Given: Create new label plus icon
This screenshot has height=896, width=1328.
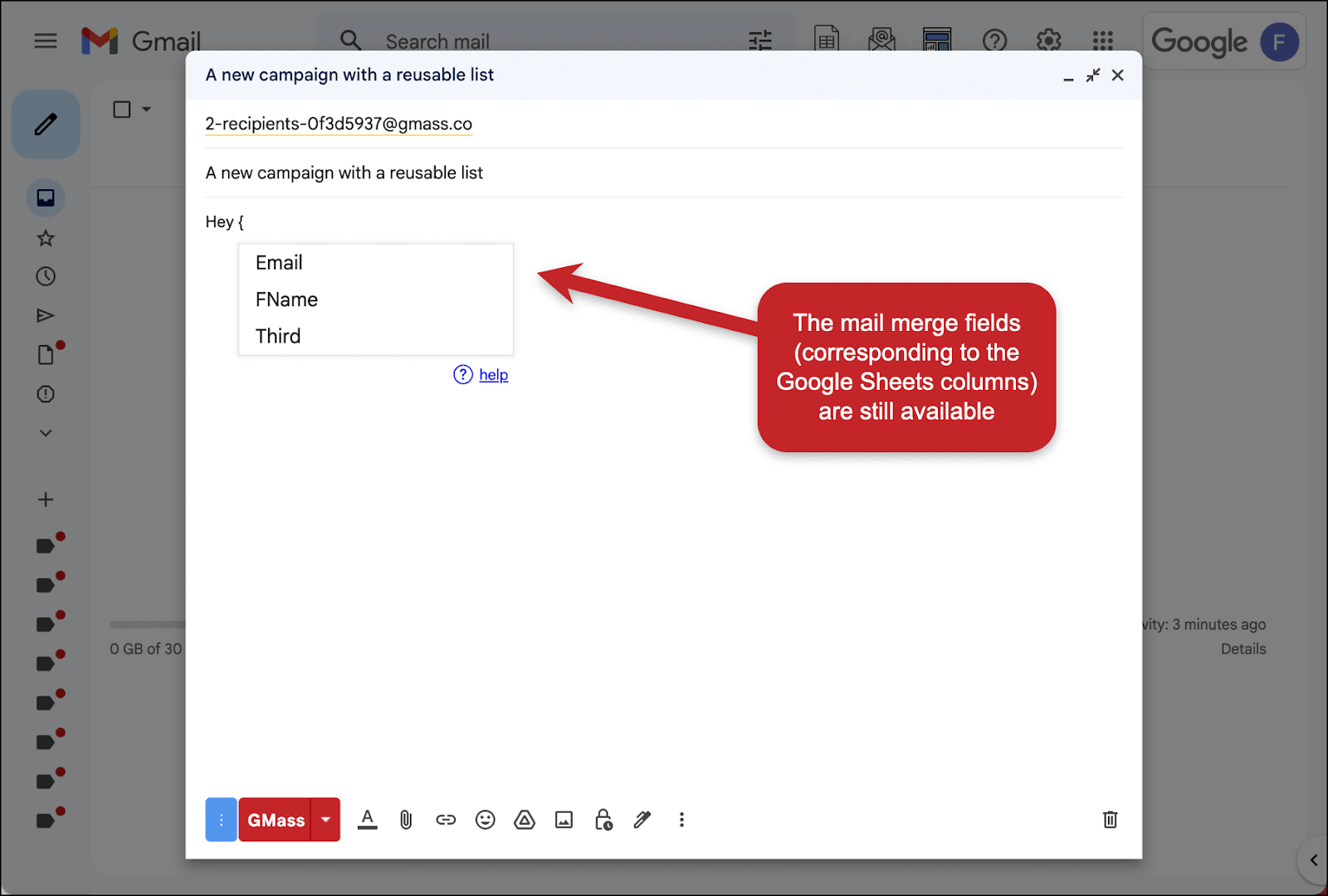Looking at the screenshot, I should coord(46,499).
